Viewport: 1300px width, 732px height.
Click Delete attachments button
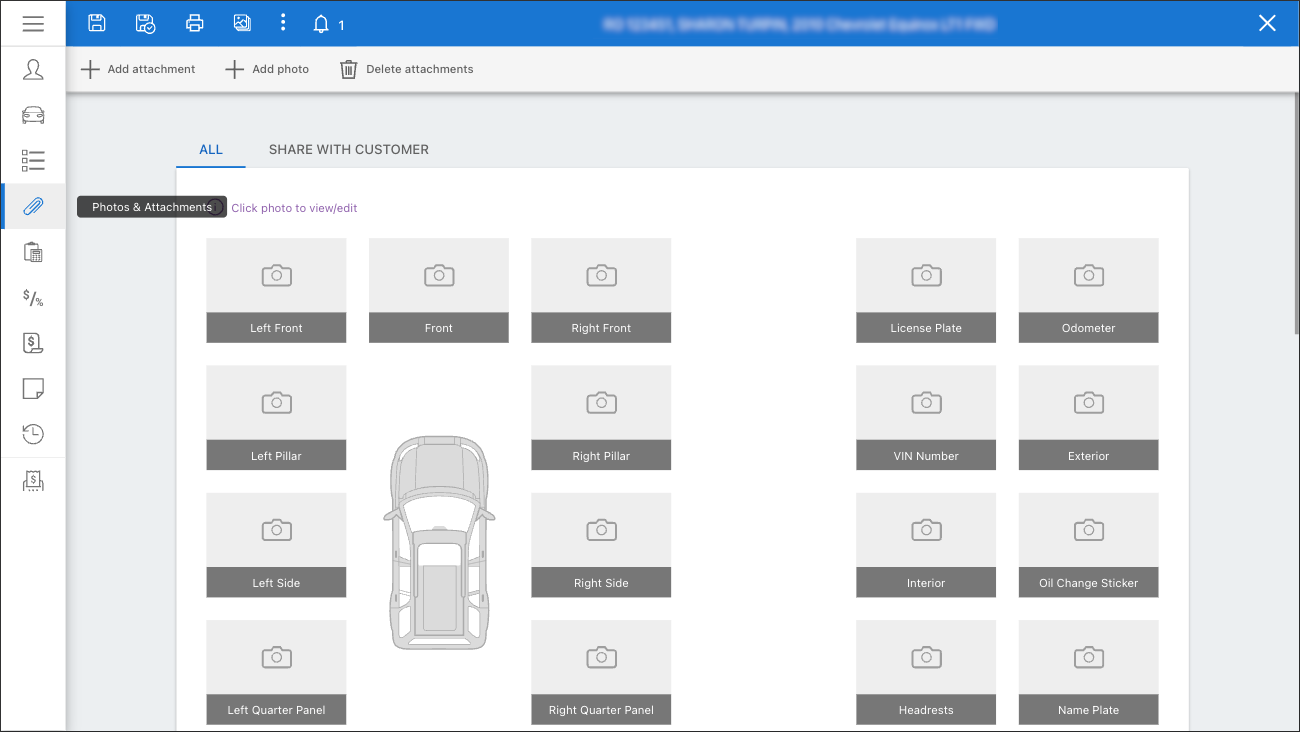tap(407, 69)
